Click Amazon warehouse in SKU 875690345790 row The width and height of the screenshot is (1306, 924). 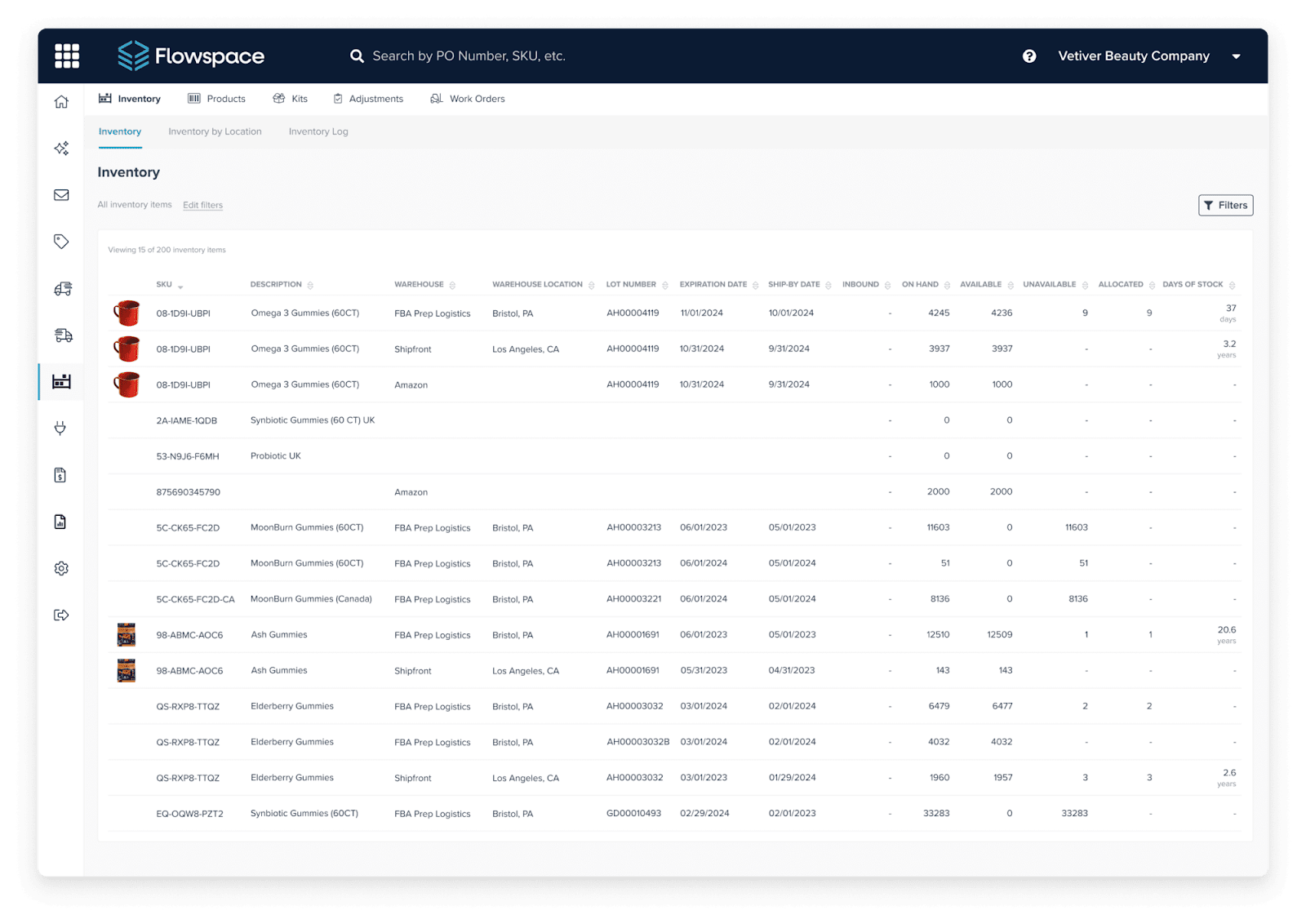coord(411,492)
